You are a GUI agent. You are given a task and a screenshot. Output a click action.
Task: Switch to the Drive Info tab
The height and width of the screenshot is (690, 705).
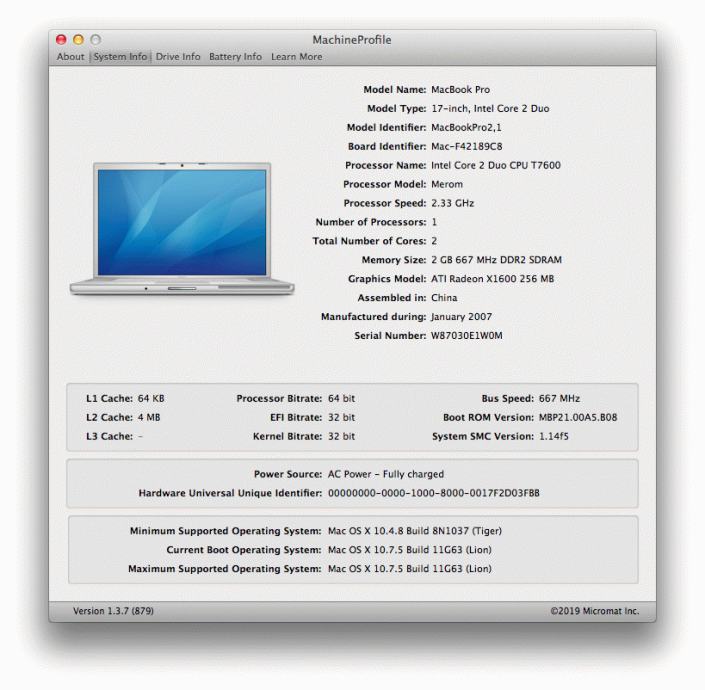[x=178, y=57]
